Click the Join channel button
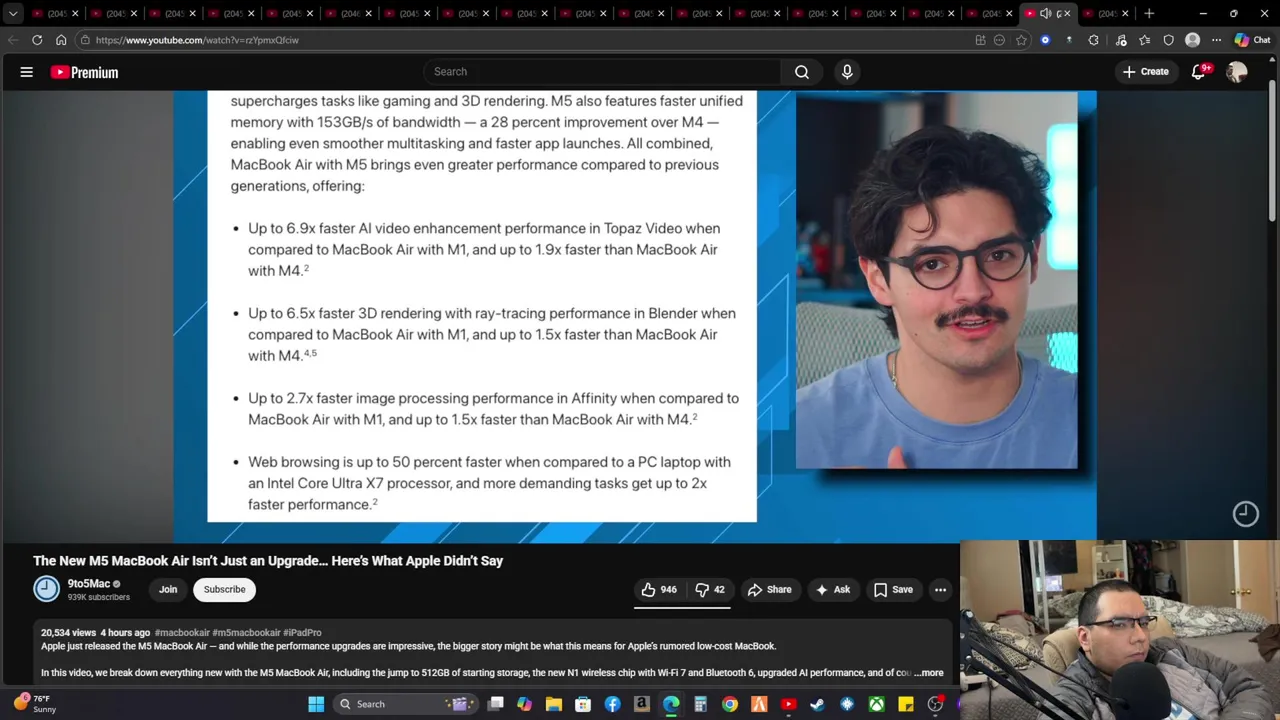Viewport: 1280px width, 720px height. (x=168, y=590)
